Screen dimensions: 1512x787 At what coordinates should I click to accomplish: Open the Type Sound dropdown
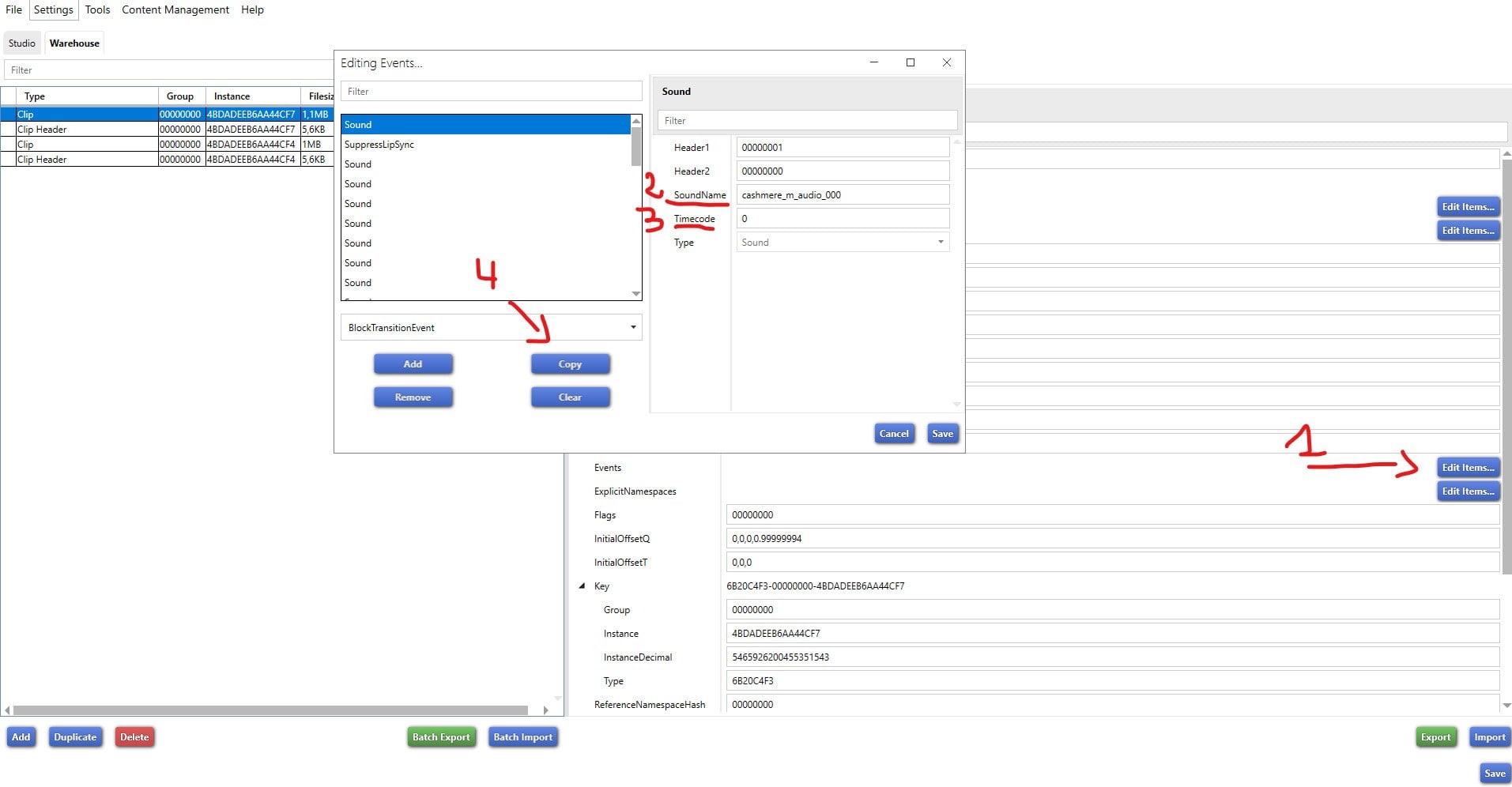(x=843, y=243)
